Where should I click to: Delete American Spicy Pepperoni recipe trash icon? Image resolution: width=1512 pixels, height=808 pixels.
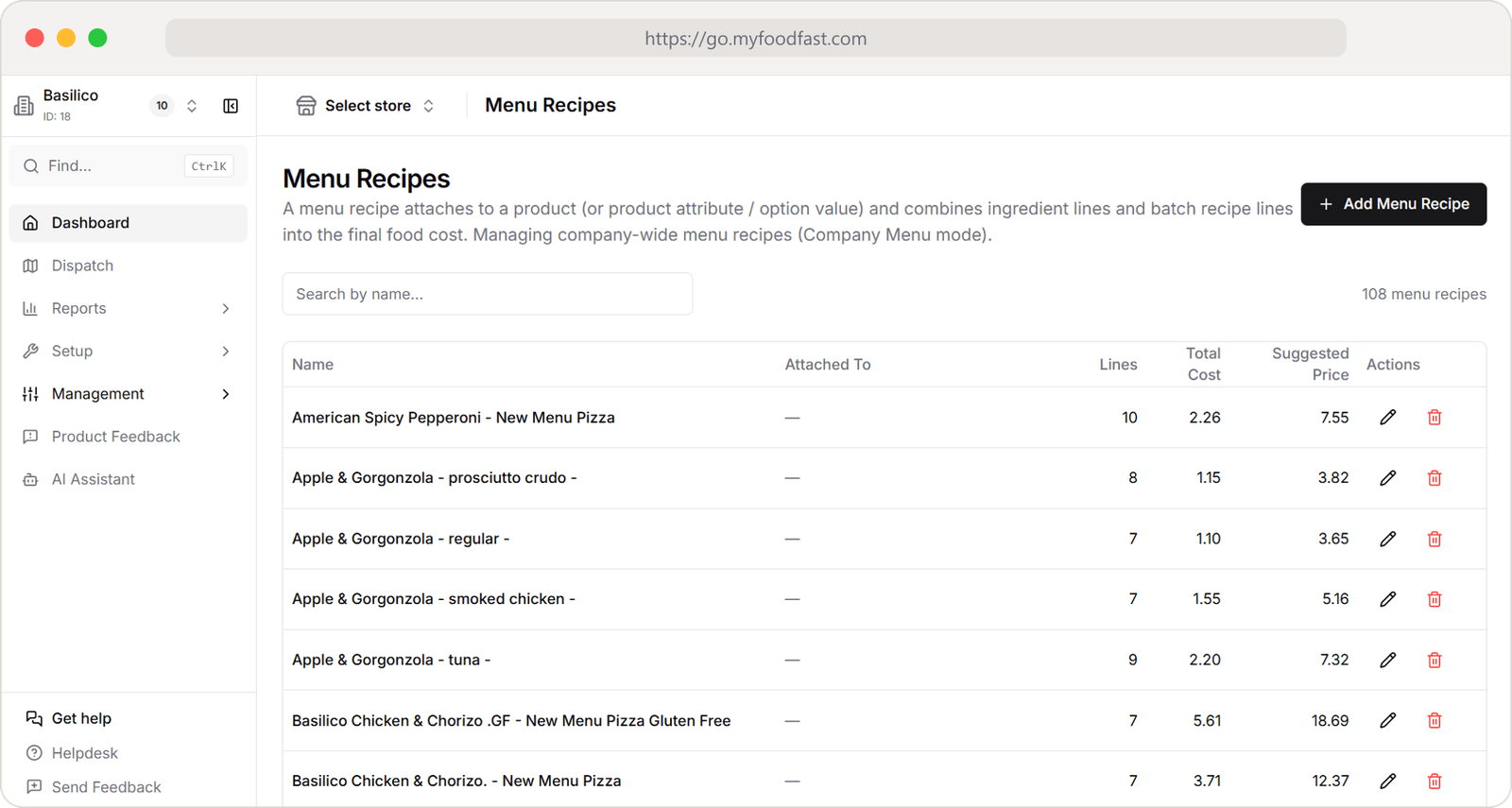click(1435, 417)
